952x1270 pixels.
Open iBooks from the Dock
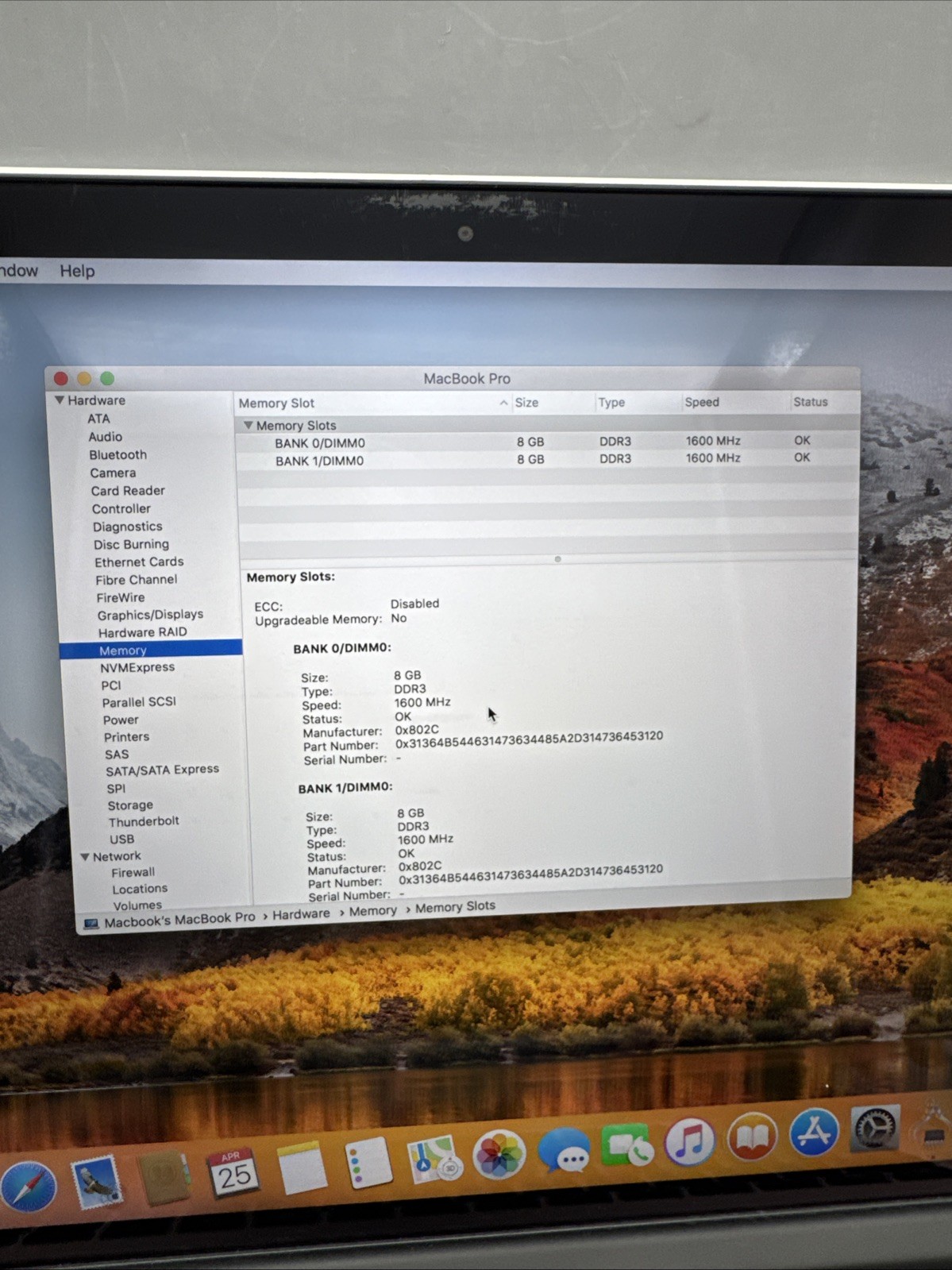point(752,1137)
